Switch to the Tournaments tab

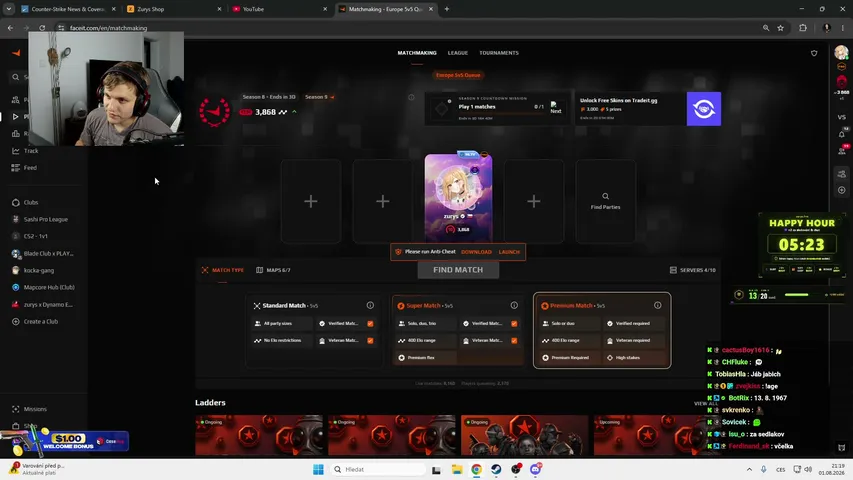(499, 53)
